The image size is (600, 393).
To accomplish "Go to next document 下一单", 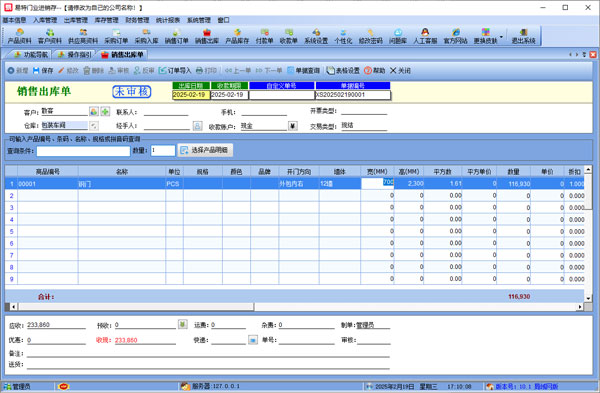I will tap(269, 70).
